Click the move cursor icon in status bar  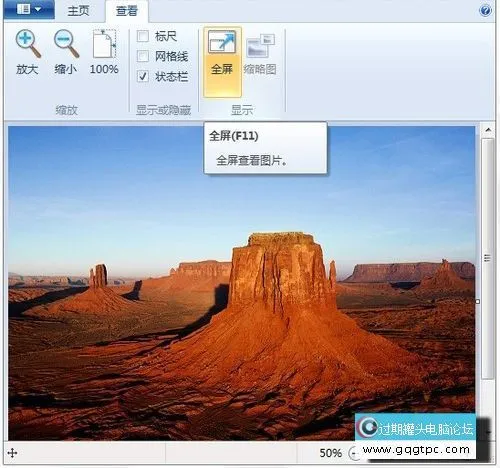click(12, 453)
